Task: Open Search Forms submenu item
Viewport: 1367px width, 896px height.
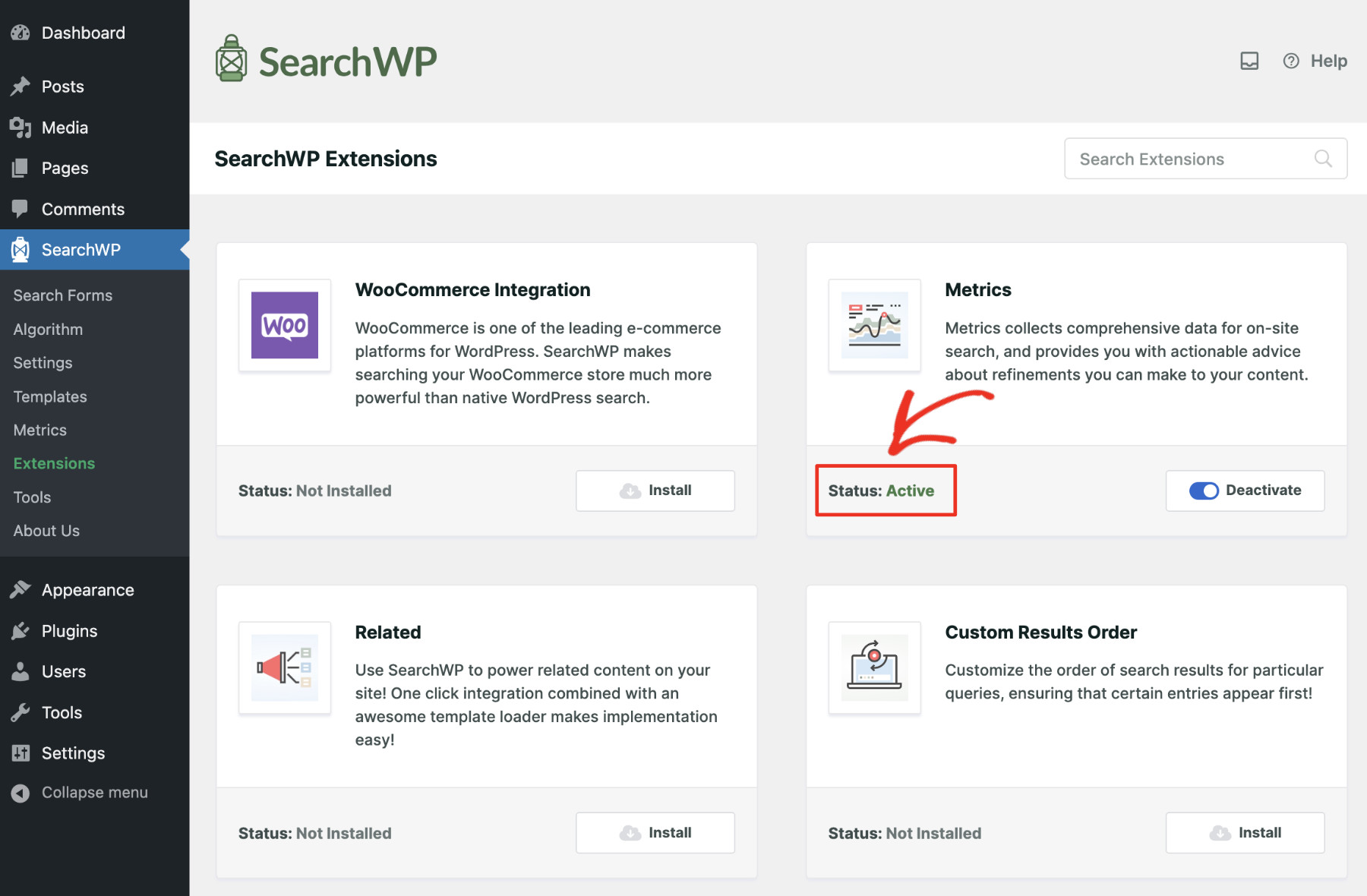Action: tap(63, 295)
